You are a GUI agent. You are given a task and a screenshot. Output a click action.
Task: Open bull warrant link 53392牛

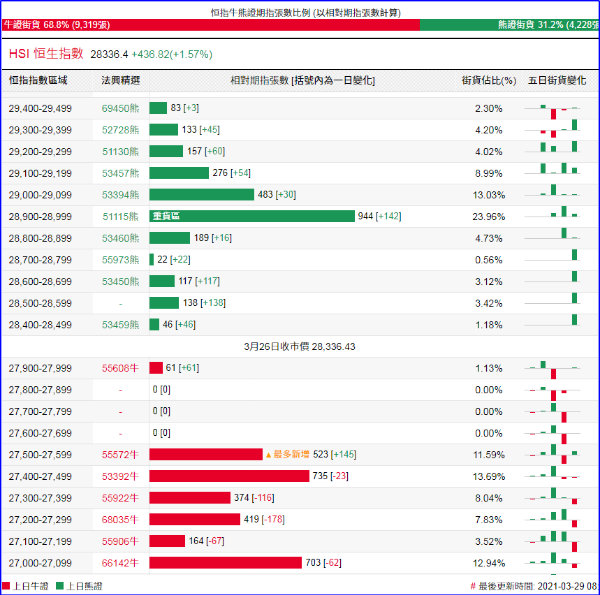[x=120, y=477]
